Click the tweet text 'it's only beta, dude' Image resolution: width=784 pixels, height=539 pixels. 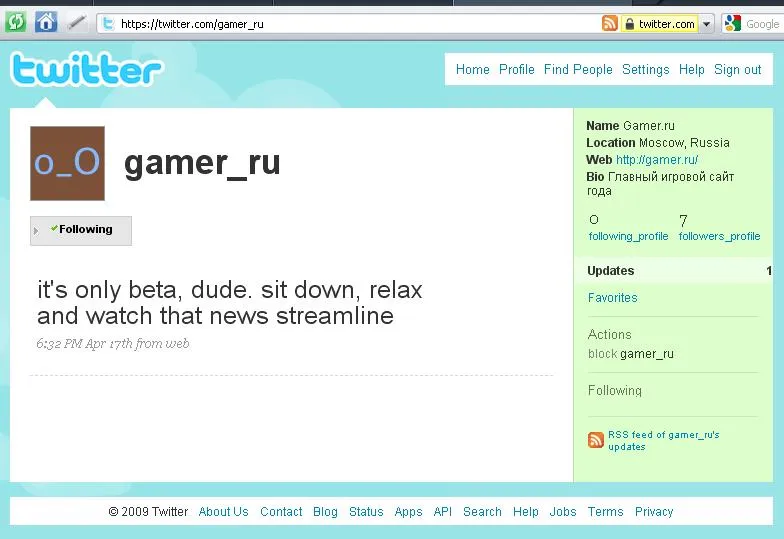[x=230, y=302]
